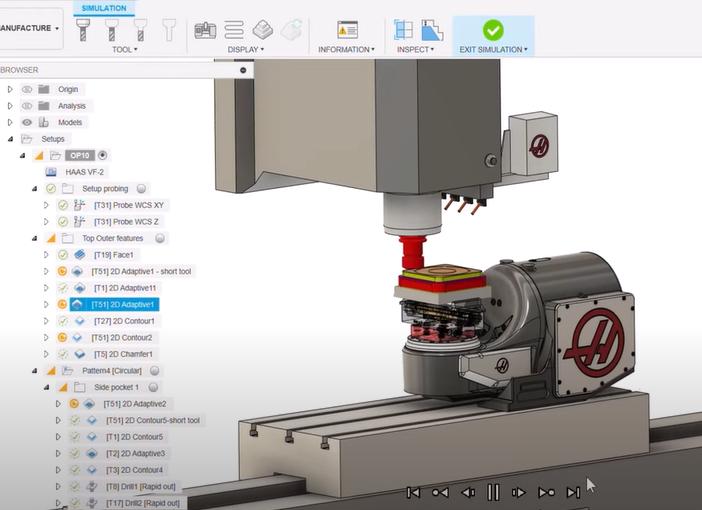Click the [T17] Drill2 operation icon
Image resolution: width=702 pixels, height=510 pixels.
[x=92, y=503]
